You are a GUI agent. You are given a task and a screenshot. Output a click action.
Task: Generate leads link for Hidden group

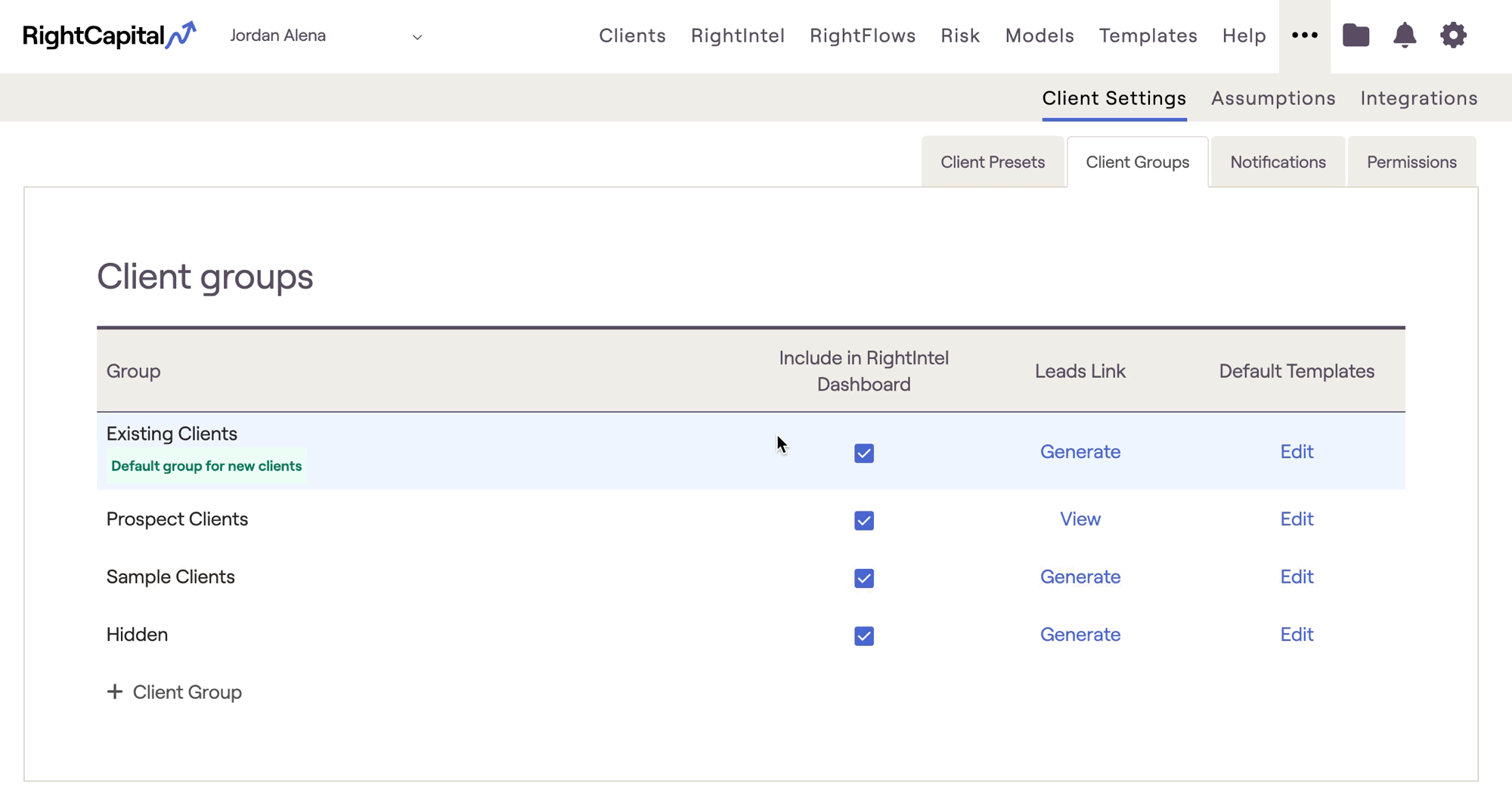point(1080,634)
